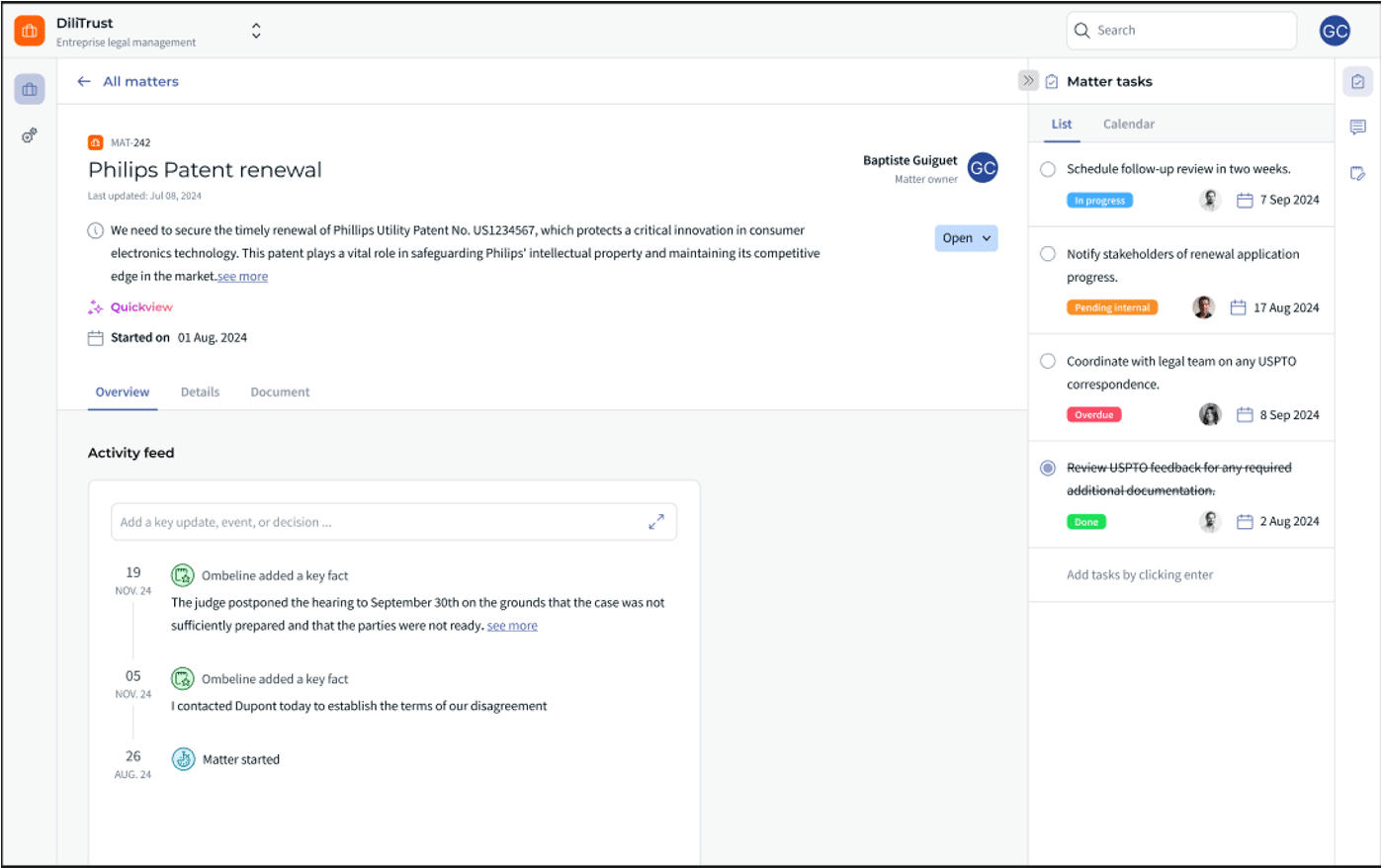Mark Schedule follow-up review task complete

[x=1048, y=169]
